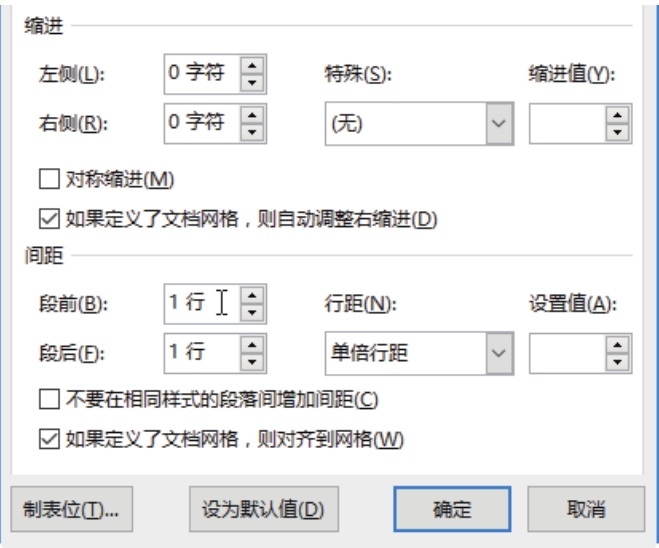Increase spacing before paragraph stepper up
659x548 pixels.
(x=252, y=295)
